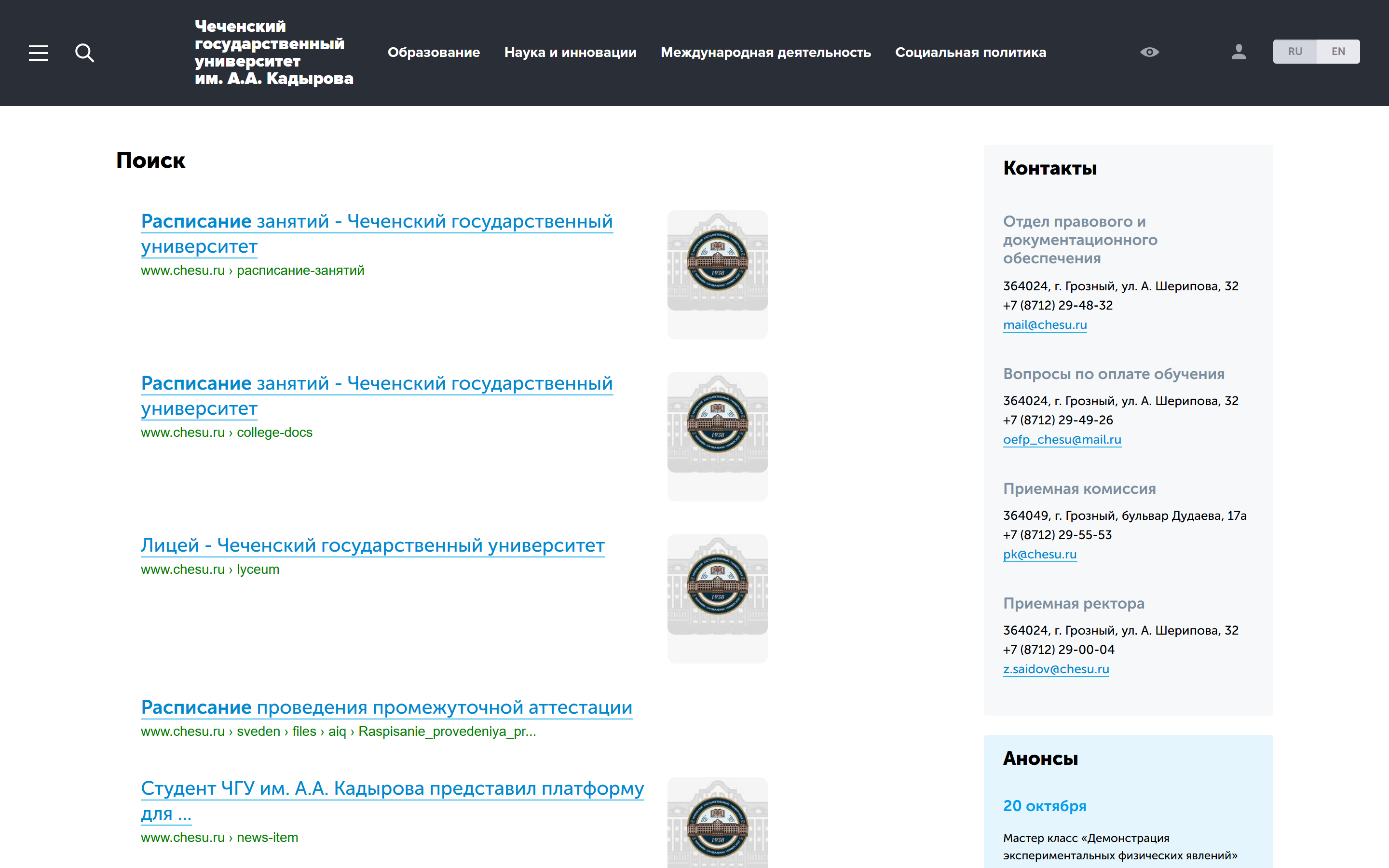Open Студент ЧГУ представил платформу result

[x=392, y=800]
